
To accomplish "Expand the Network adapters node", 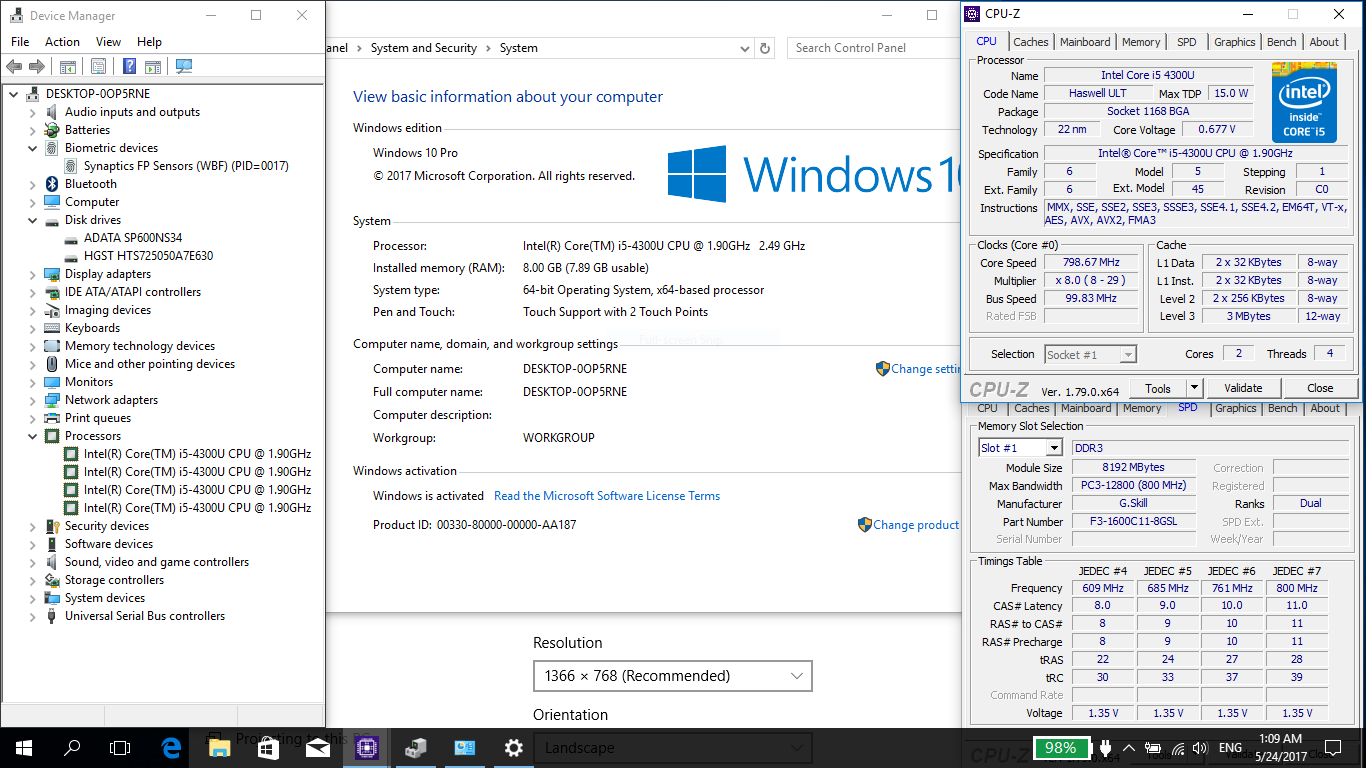I will [33, 400].
